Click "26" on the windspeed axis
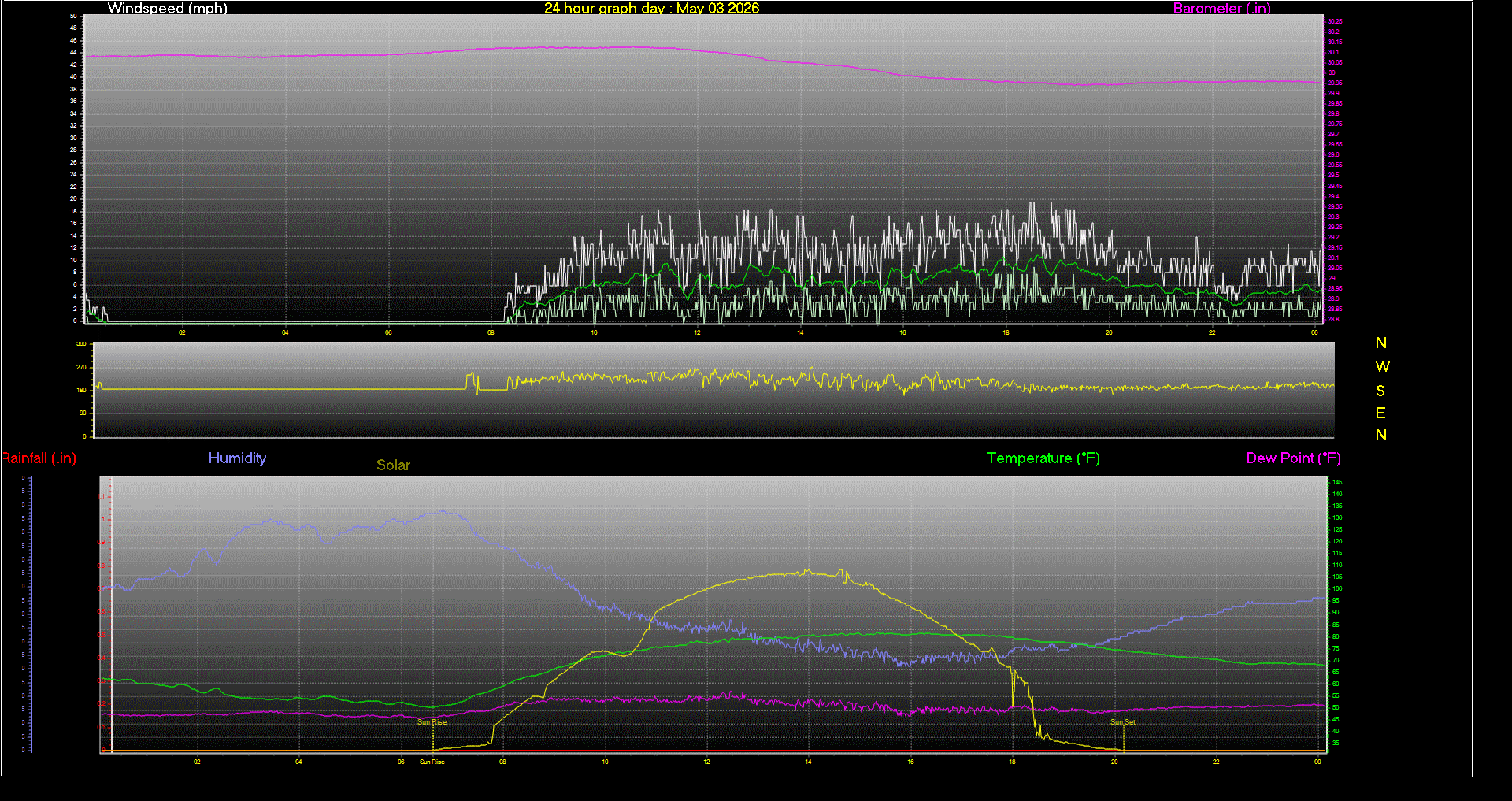This screenshot has height=801, width=1512. coord(73,162)
